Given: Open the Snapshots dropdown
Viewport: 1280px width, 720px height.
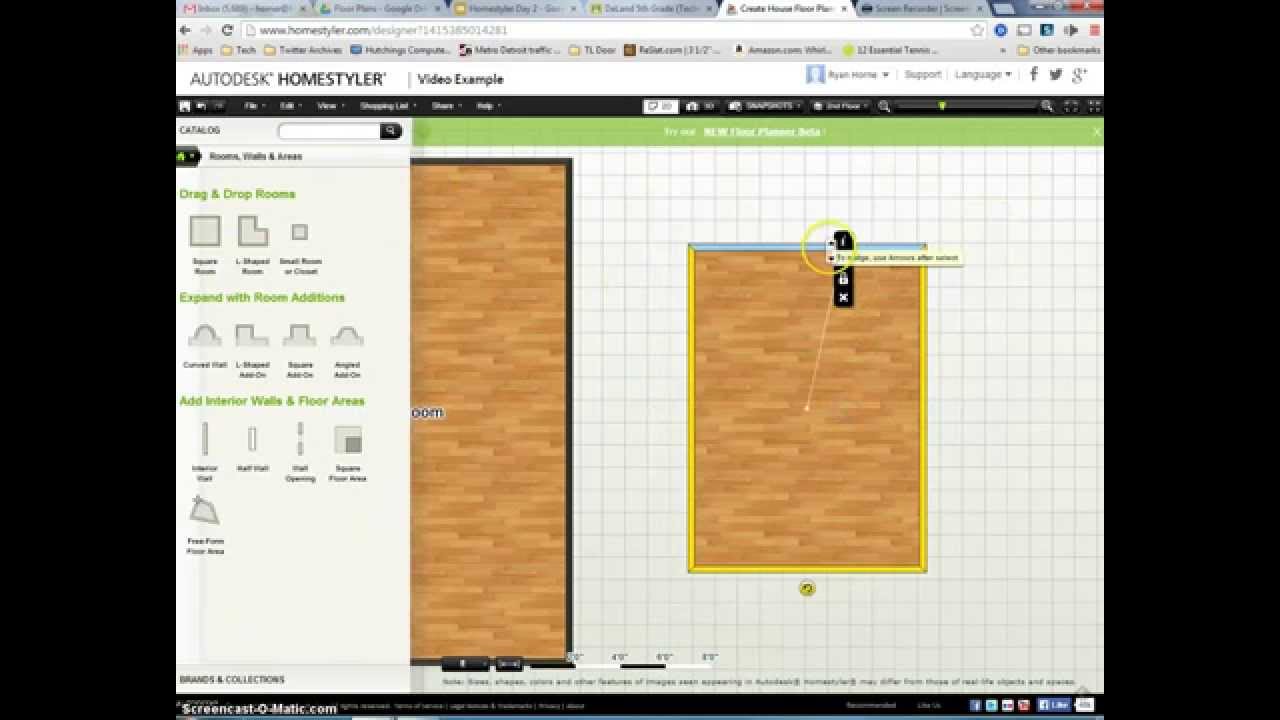Looking at the screenshot, I should [765, 106].
